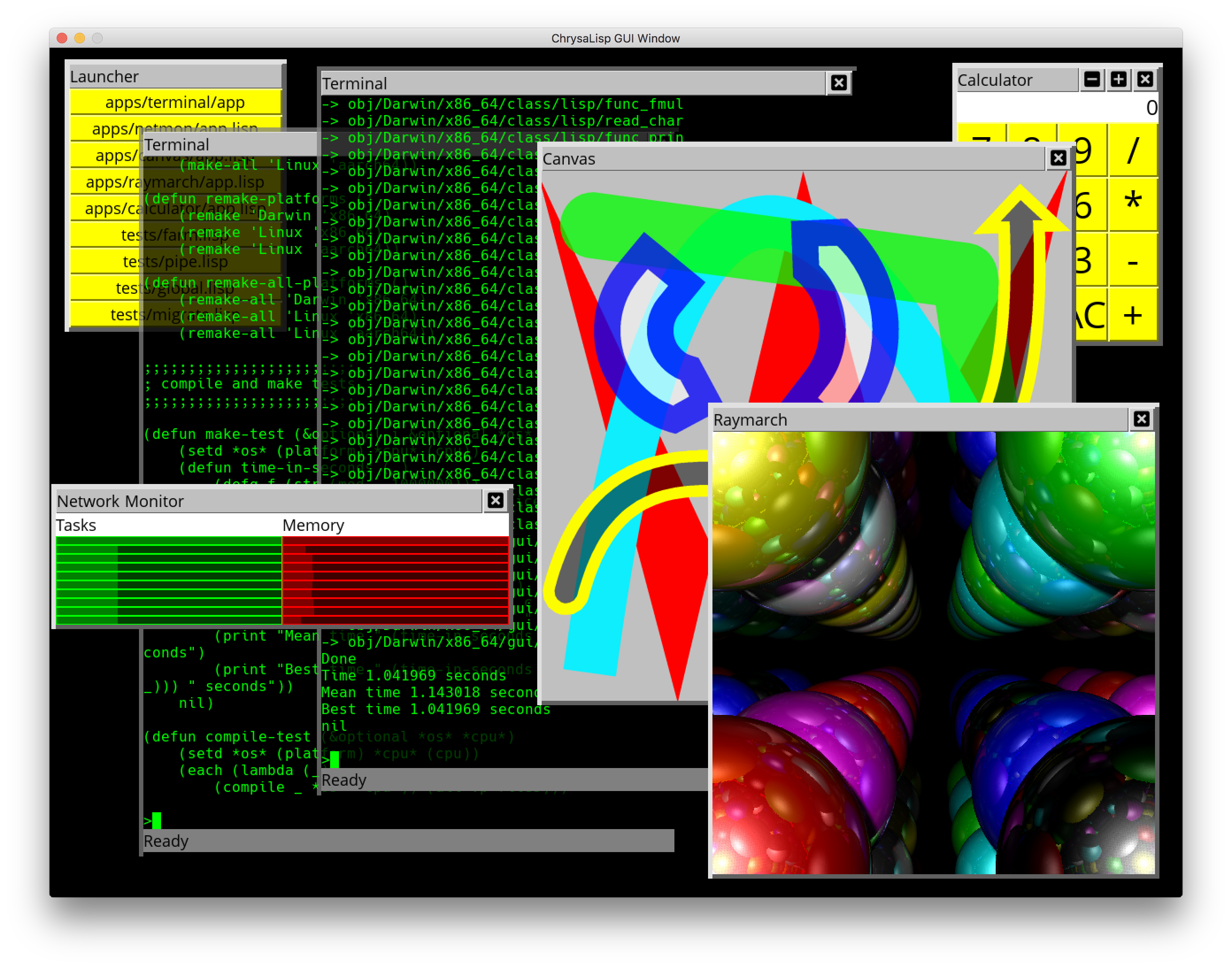Screen dimensions: 1232x968
Task: Click the red macOS close button
Action: [x=62, y=38]
